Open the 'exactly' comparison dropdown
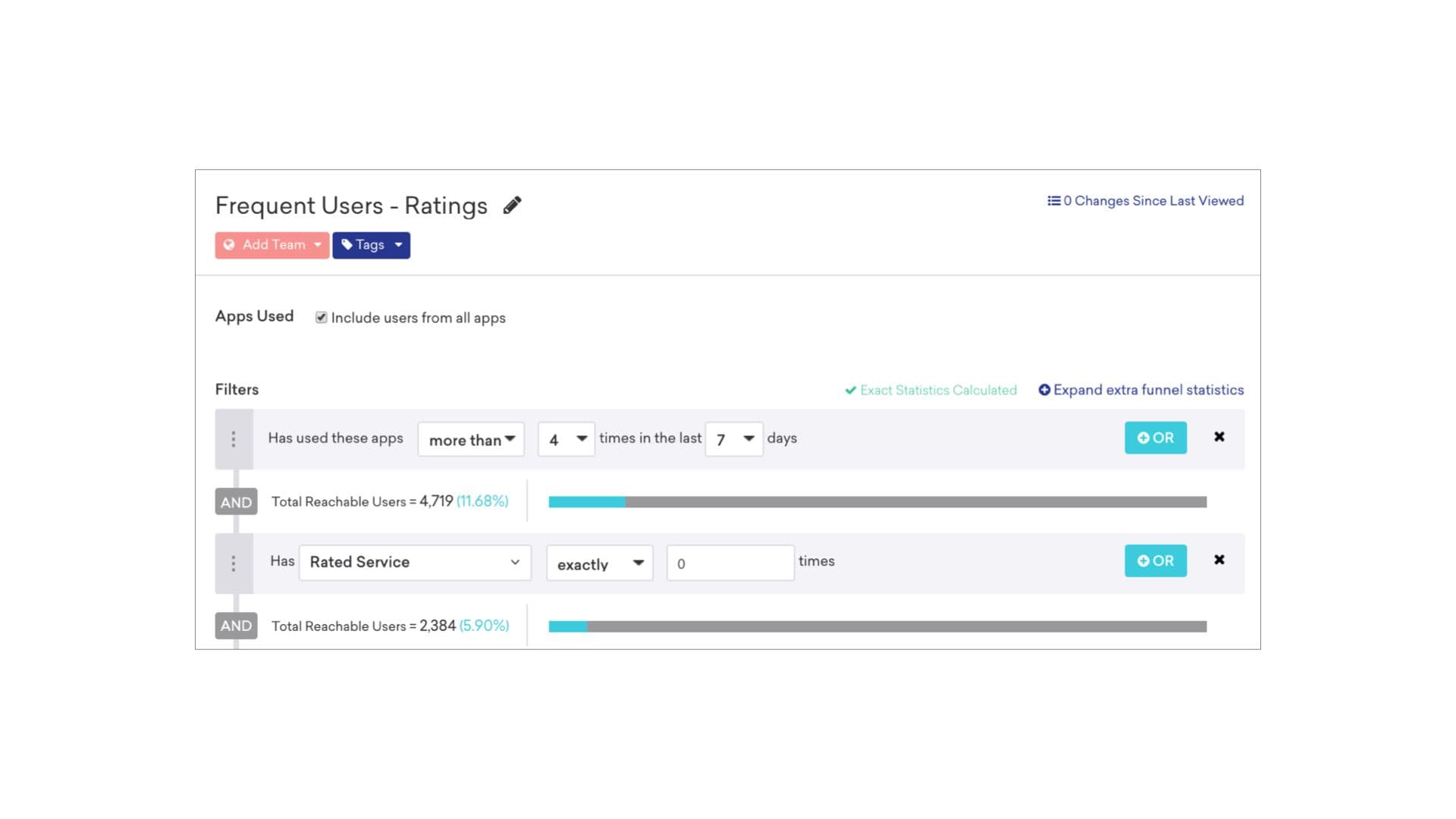The image size is (1456, 819). coord(599,563)
